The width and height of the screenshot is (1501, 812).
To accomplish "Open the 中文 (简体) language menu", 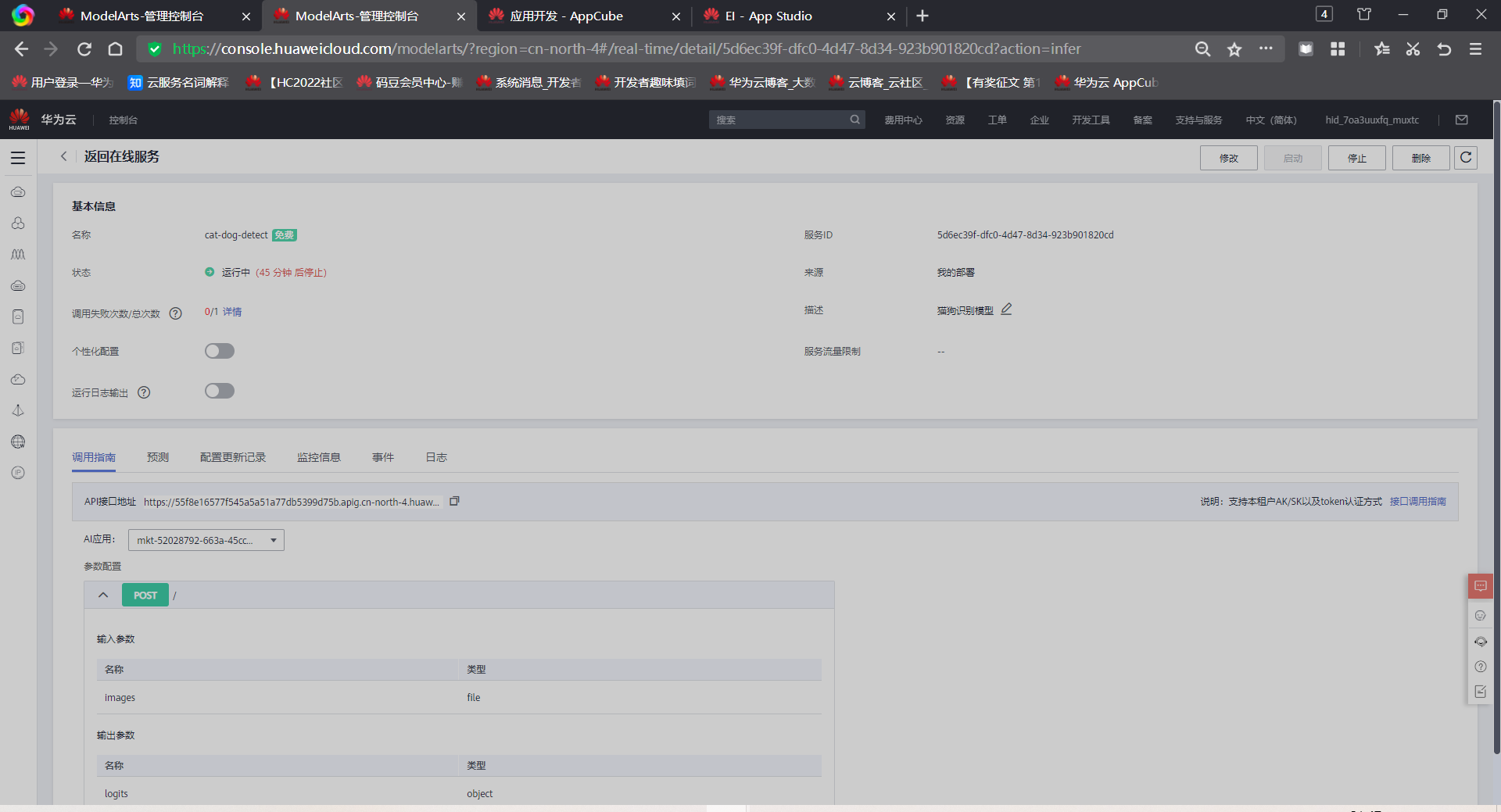I will (1271, 120).
